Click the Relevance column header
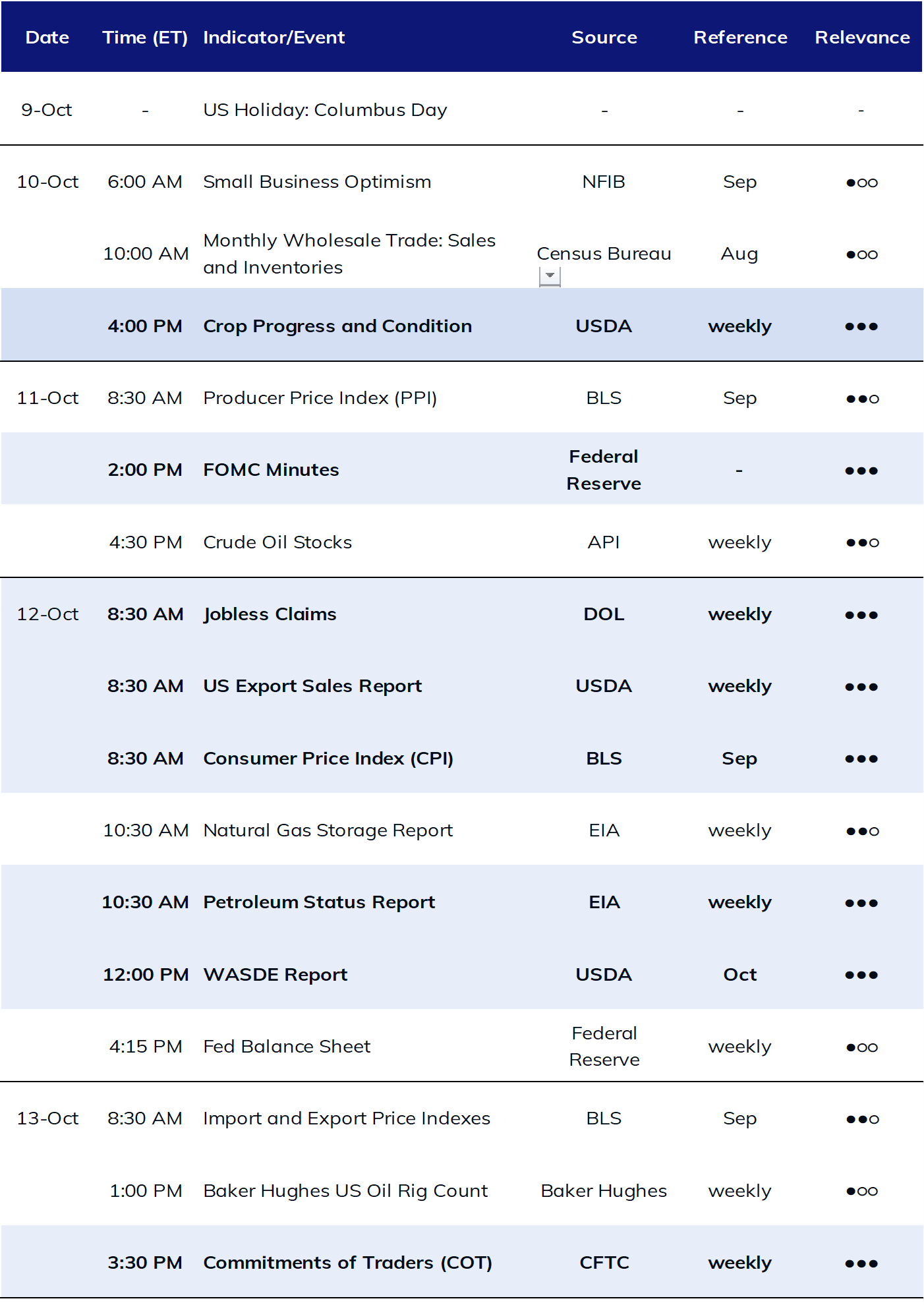This screenshot has height=1305, width=924. point(862,38)
